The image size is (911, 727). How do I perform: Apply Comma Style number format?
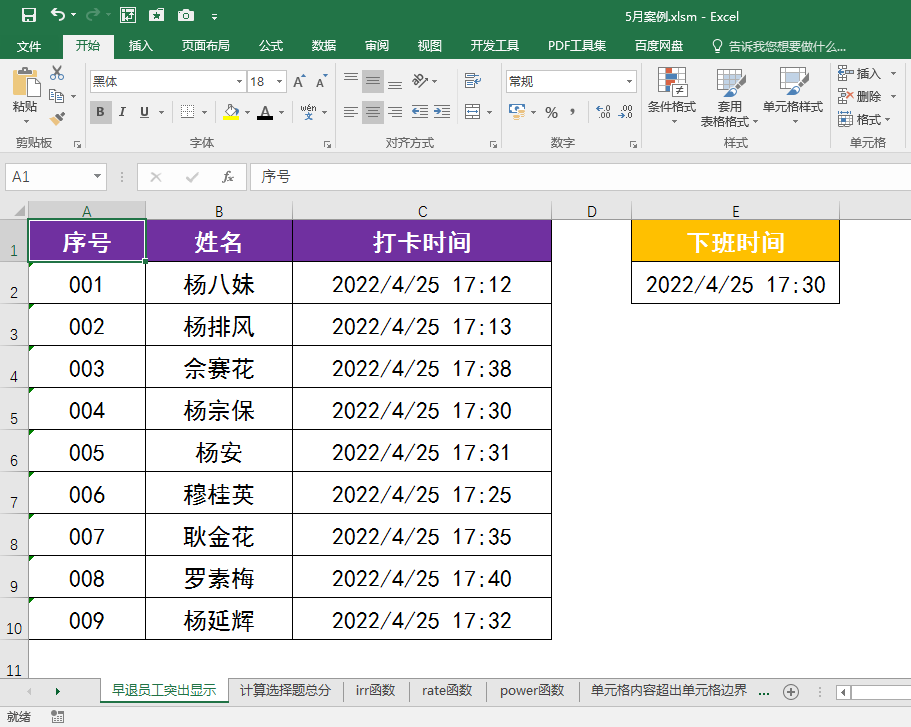coord(573,112)
